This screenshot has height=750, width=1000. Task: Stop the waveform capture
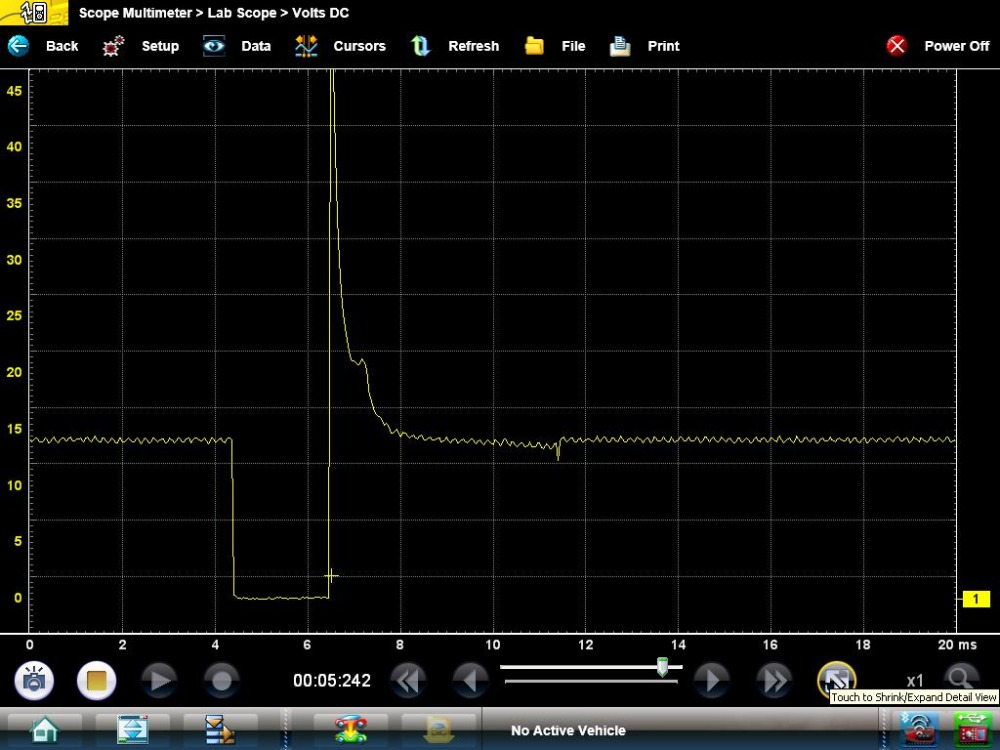coord(97,681)
